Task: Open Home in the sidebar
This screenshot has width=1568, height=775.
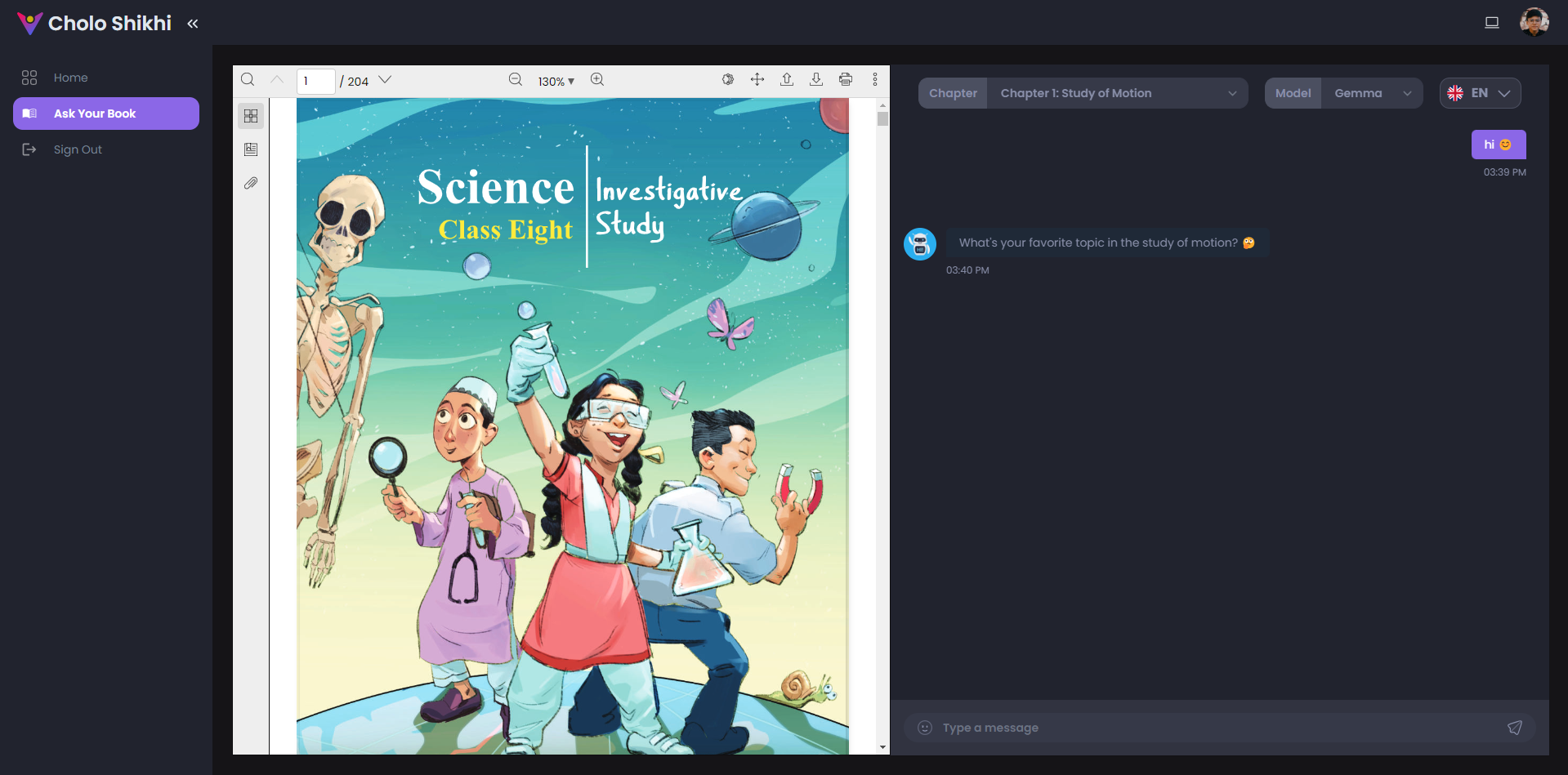Action: click(106, 78)
